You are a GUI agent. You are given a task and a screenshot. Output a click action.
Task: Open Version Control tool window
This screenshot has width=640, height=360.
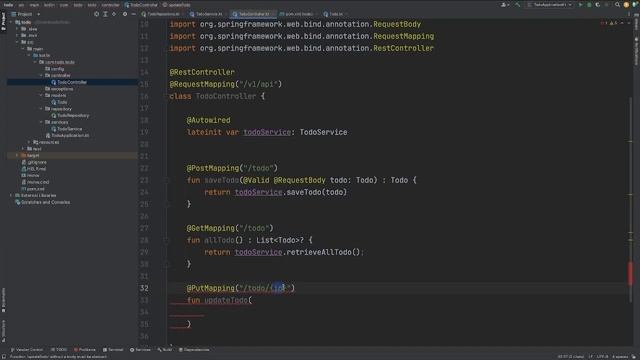tap(27, 350)
